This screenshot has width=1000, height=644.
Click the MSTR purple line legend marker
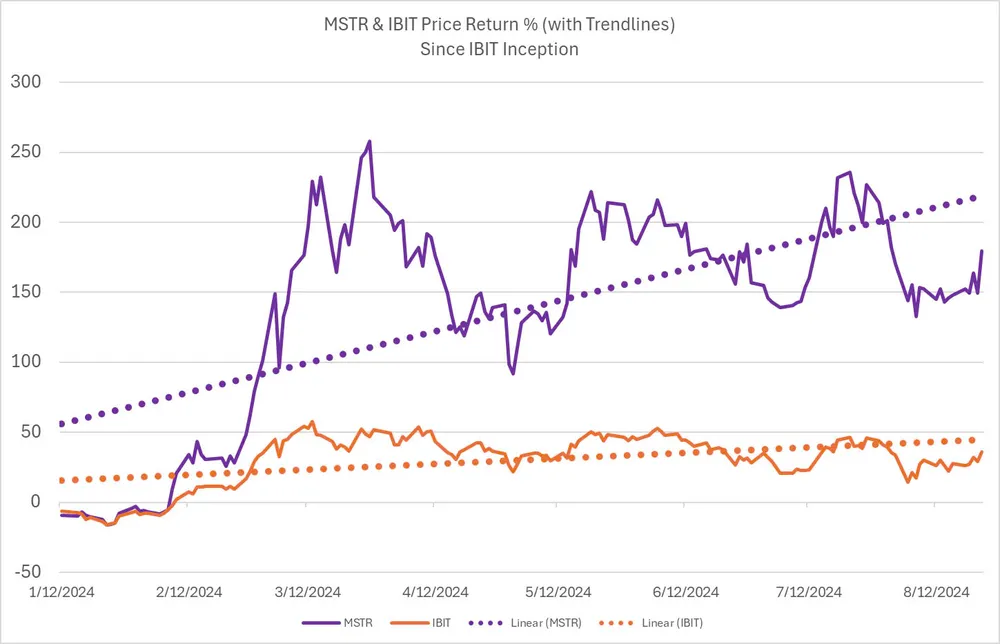[319, 622]
